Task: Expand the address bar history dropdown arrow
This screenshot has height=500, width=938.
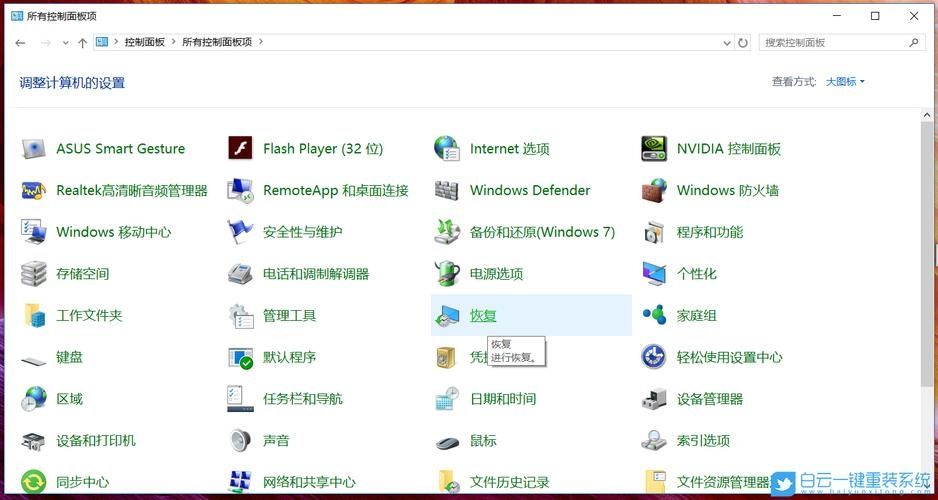Action: pos(727,42)
